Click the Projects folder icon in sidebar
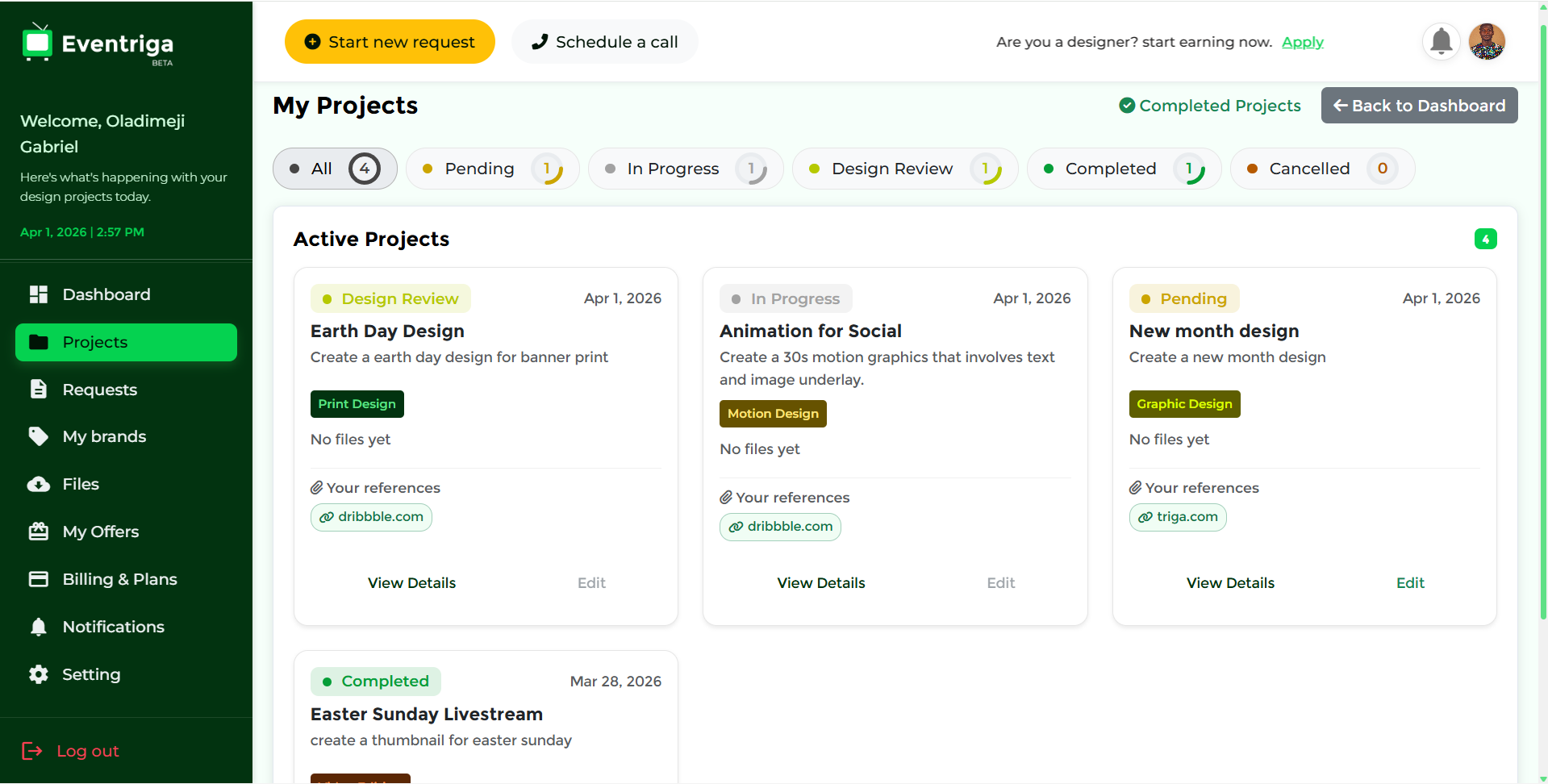 (39, 342)
